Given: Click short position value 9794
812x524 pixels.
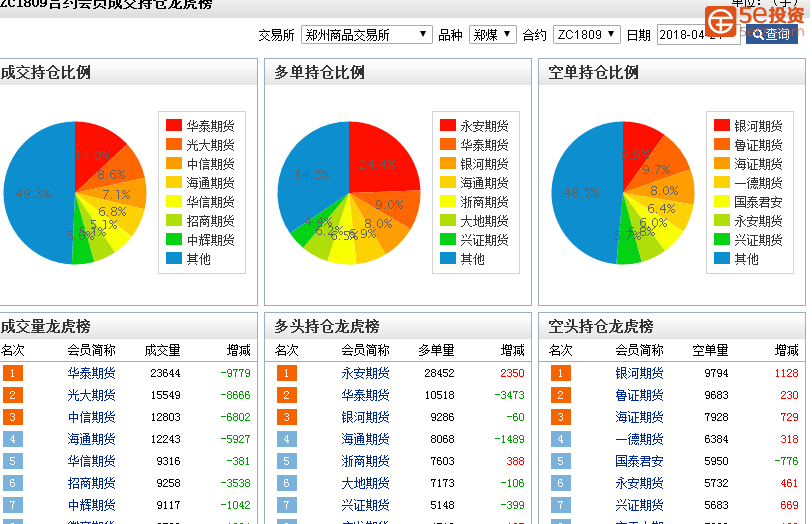Looking at the screenshot, I should 716,373.
